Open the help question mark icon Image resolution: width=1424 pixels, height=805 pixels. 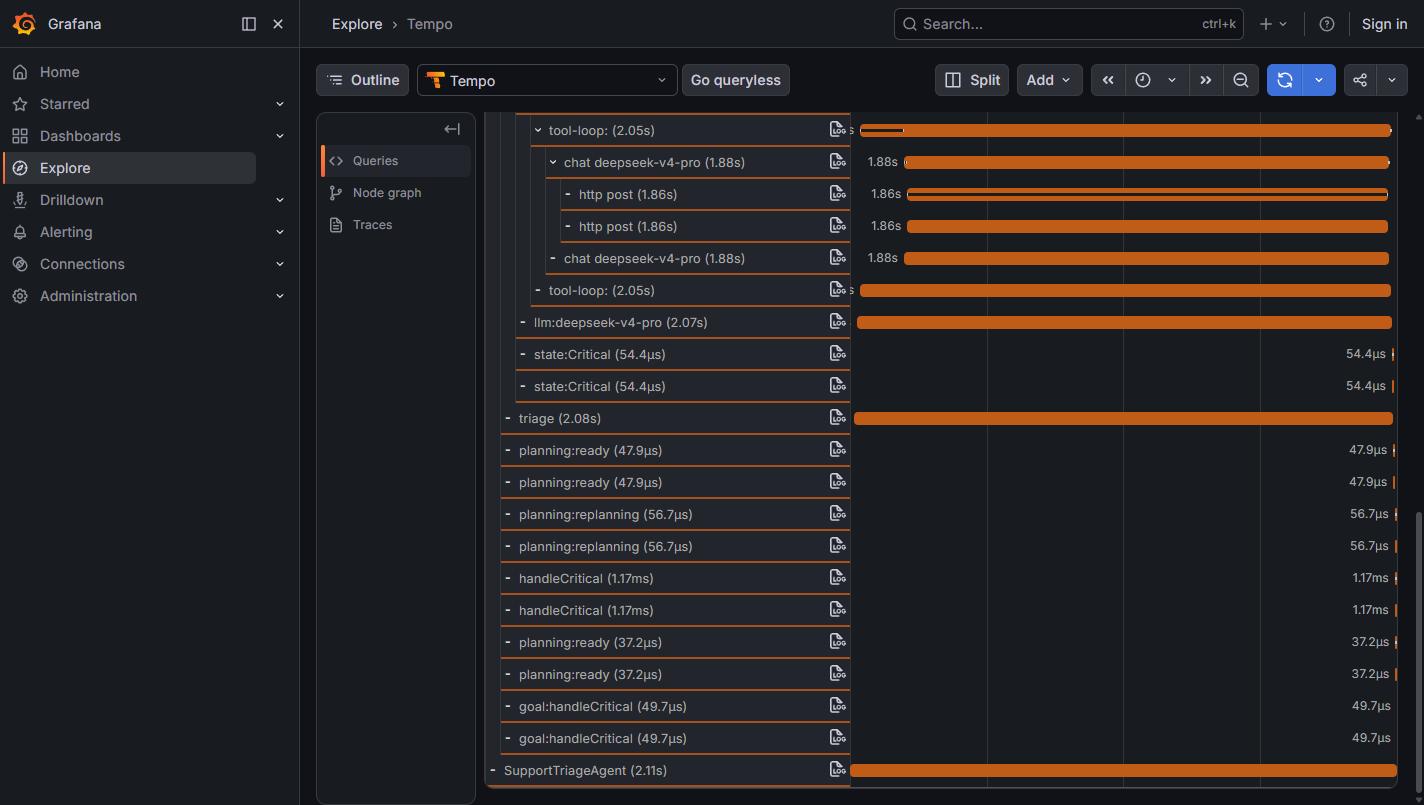click(x=1327, y=24)
